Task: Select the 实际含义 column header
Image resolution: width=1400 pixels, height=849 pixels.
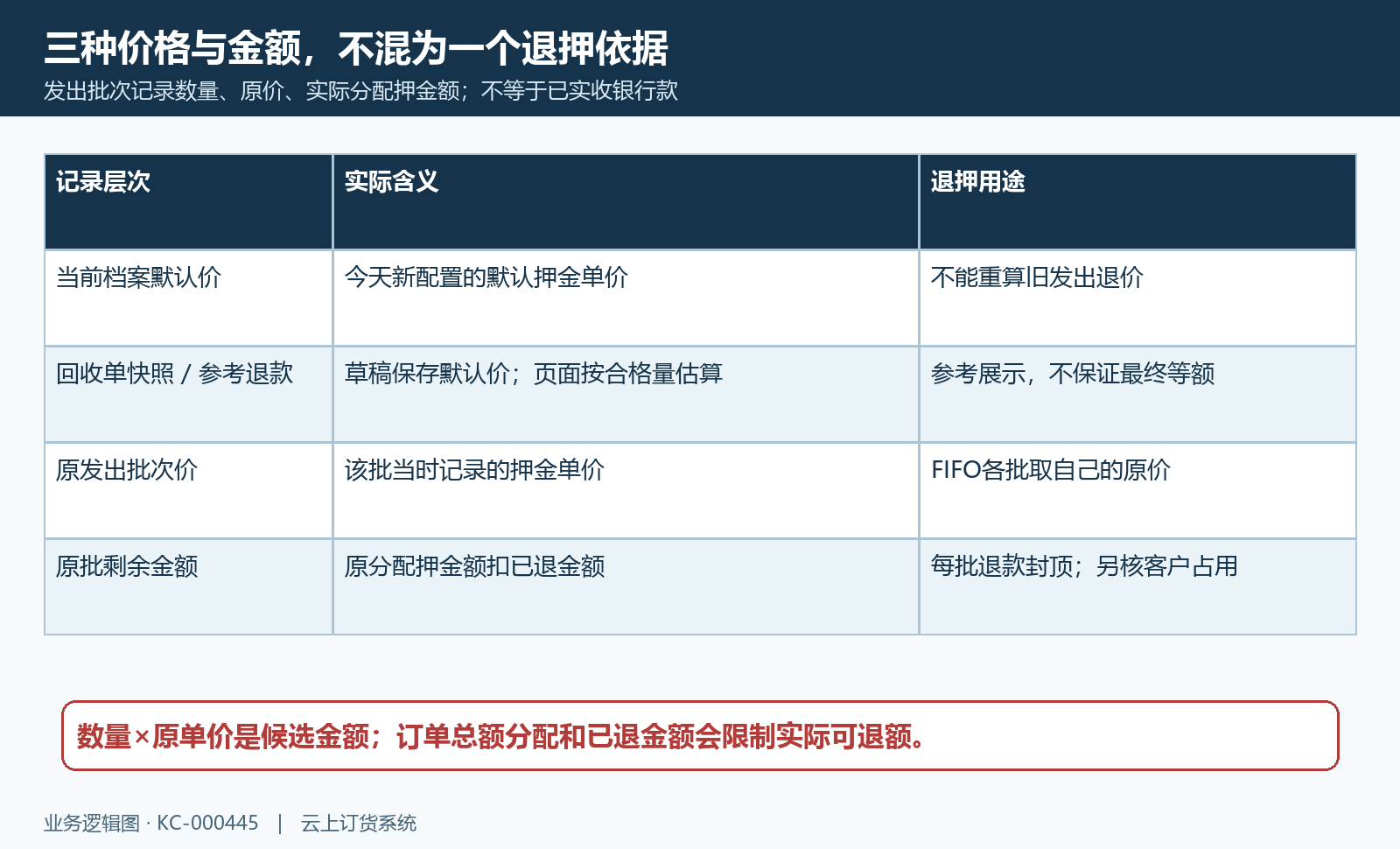Action: click(626, 202)
